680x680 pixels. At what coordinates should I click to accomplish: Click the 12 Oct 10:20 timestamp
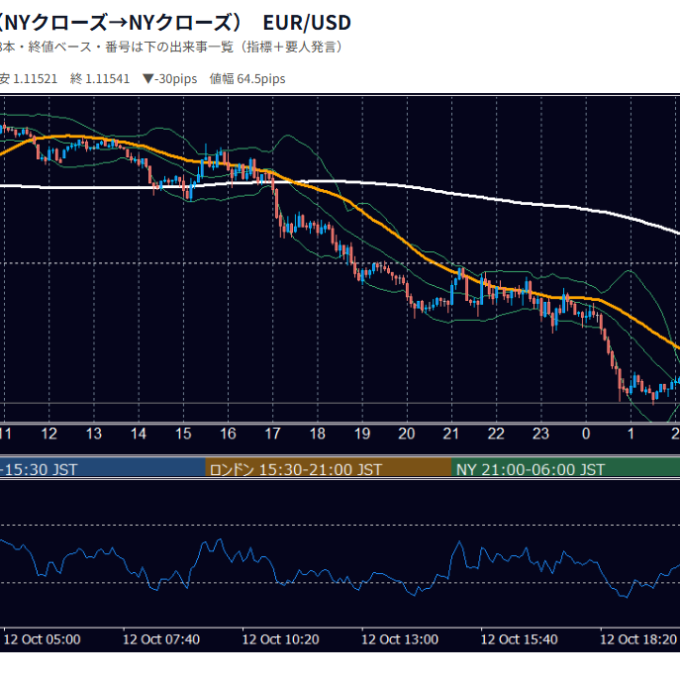(x=281, y=639)
